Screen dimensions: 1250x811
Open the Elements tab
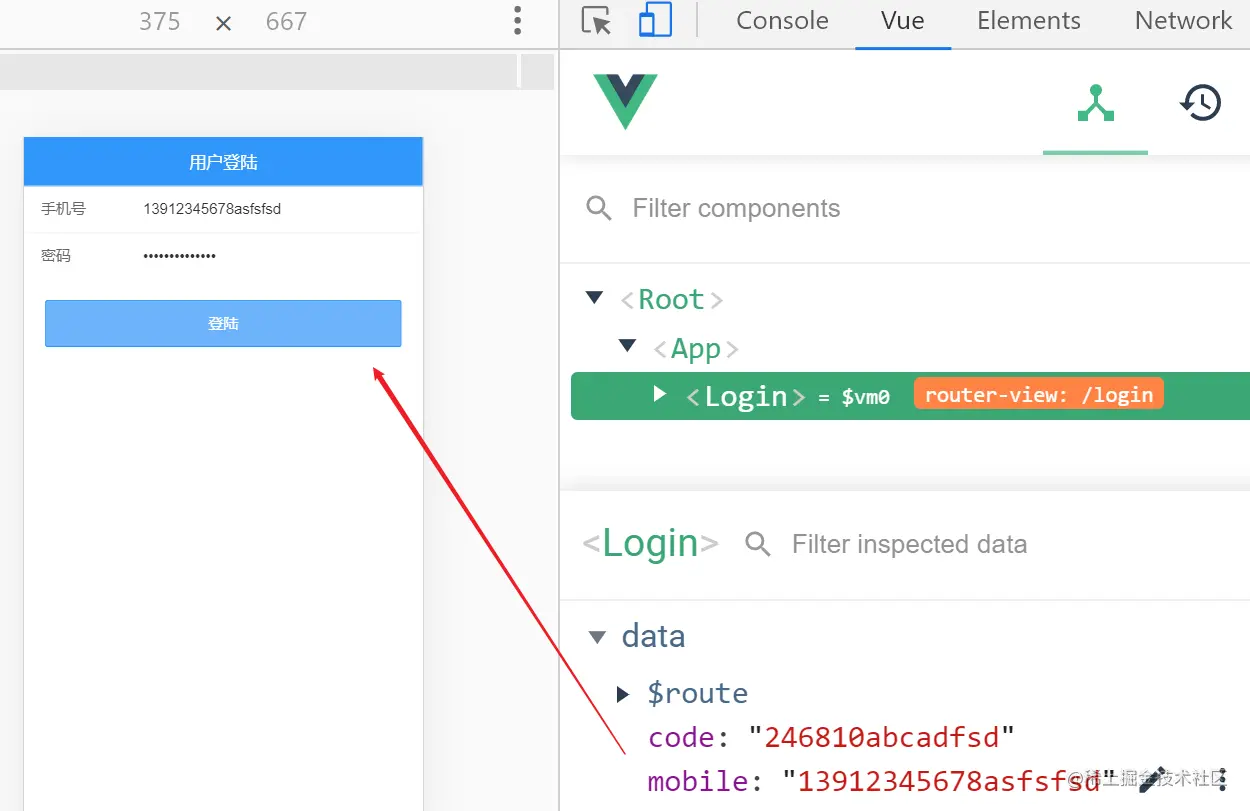tap(1028, 21)
